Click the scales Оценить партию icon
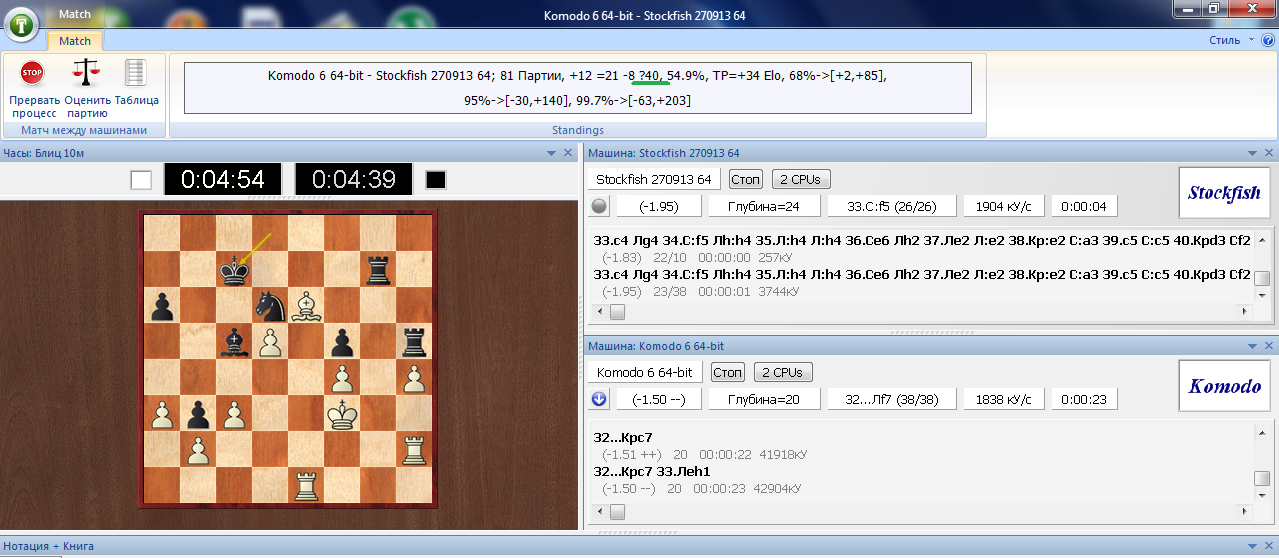This screenshot has height=558, width=1279. (87, 73)
